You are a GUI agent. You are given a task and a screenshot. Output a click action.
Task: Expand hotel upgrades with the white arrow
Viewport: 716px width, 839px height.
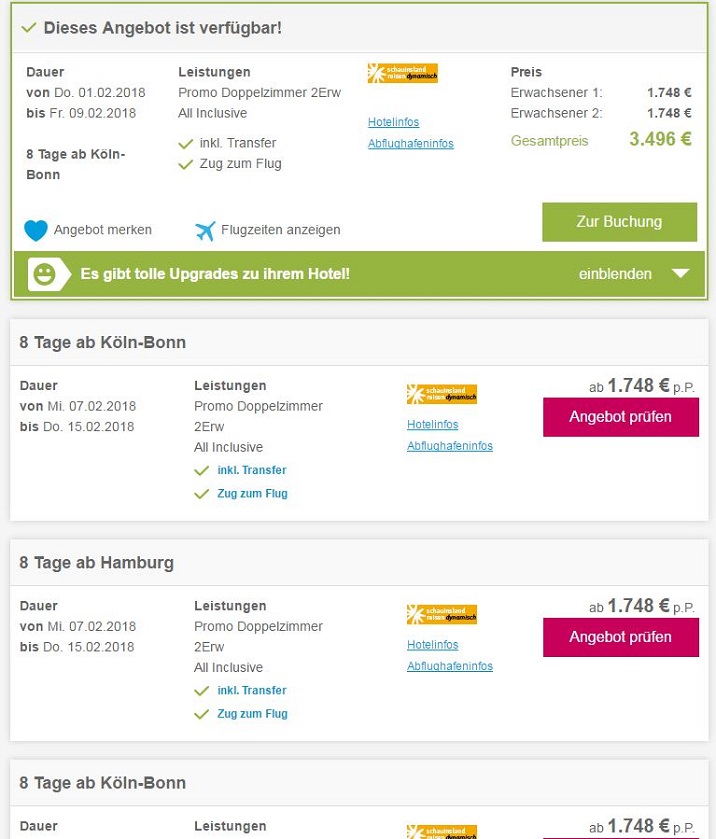[680, 274]
